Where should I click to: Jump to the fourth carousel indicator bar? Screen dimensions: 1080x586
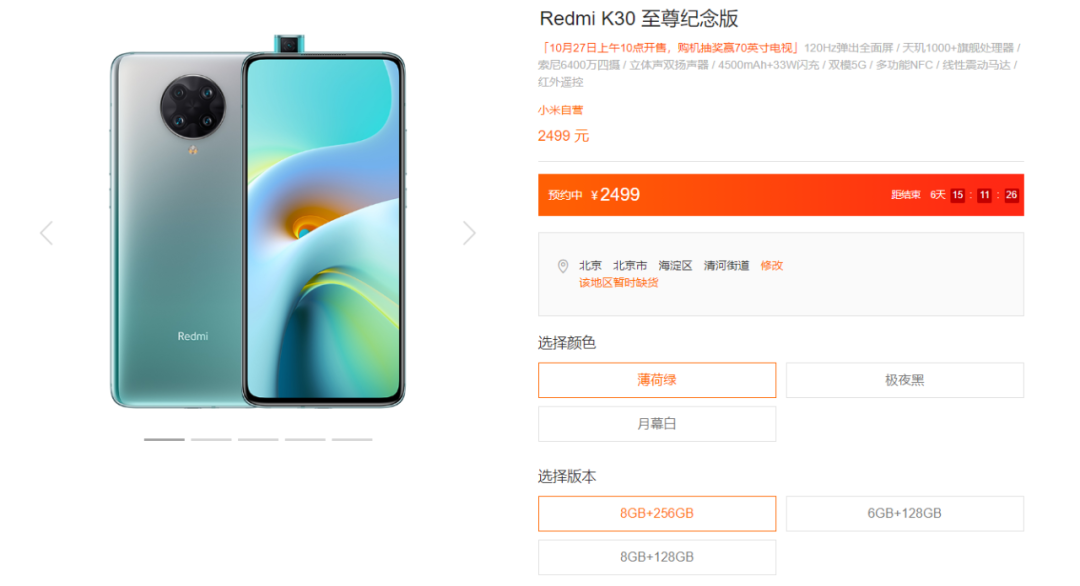point(305,439)
